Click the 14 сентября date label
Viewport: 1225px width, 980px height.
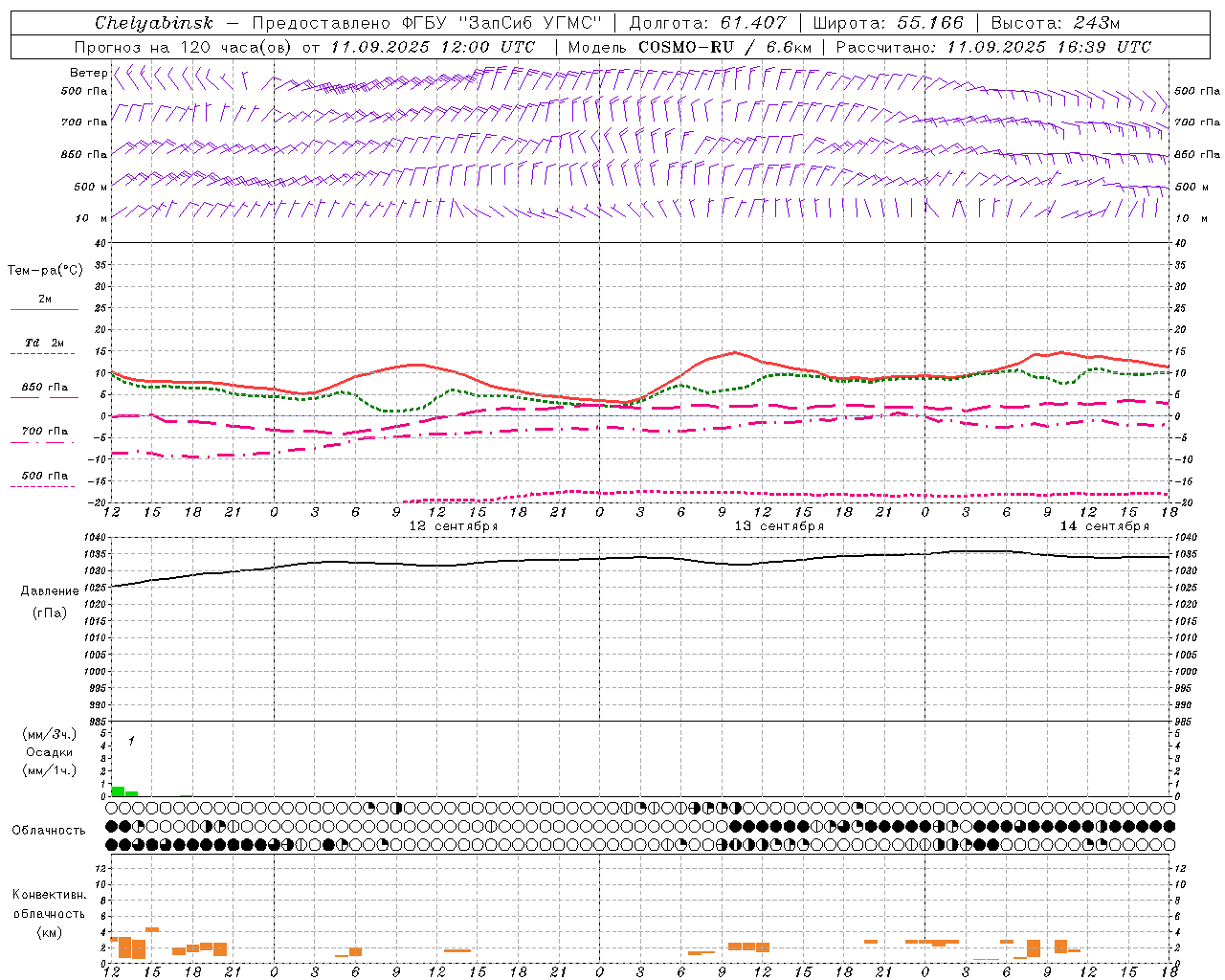coord(1104,526)
